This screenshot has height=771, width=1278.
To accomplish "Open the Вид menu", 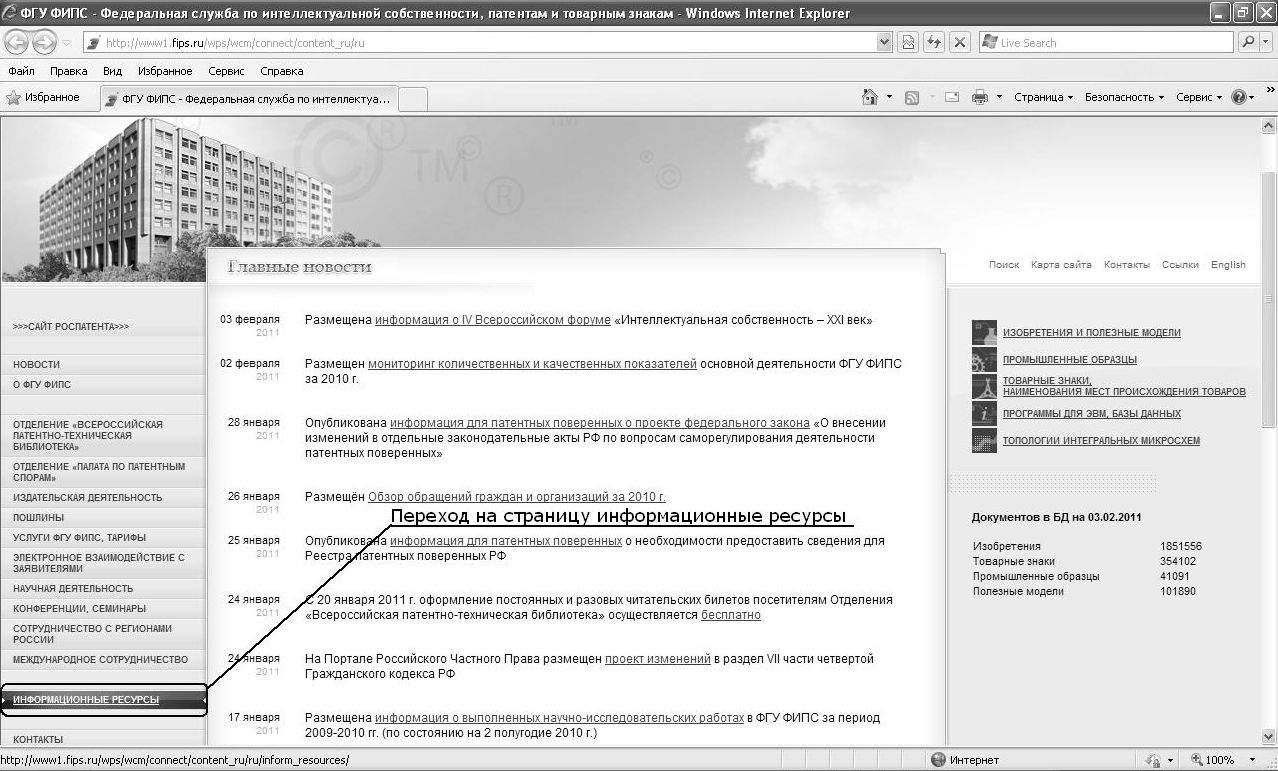I will click(x=113, y=71).
